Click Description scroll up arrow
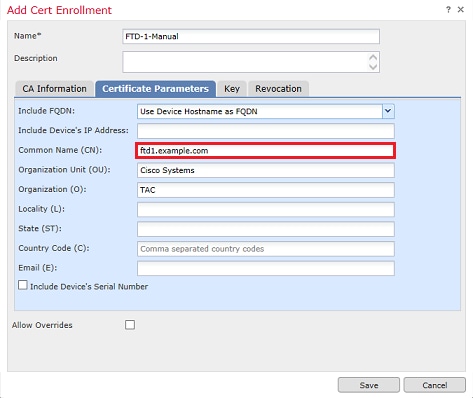473x398 pixels. click(x=373, y=57)
